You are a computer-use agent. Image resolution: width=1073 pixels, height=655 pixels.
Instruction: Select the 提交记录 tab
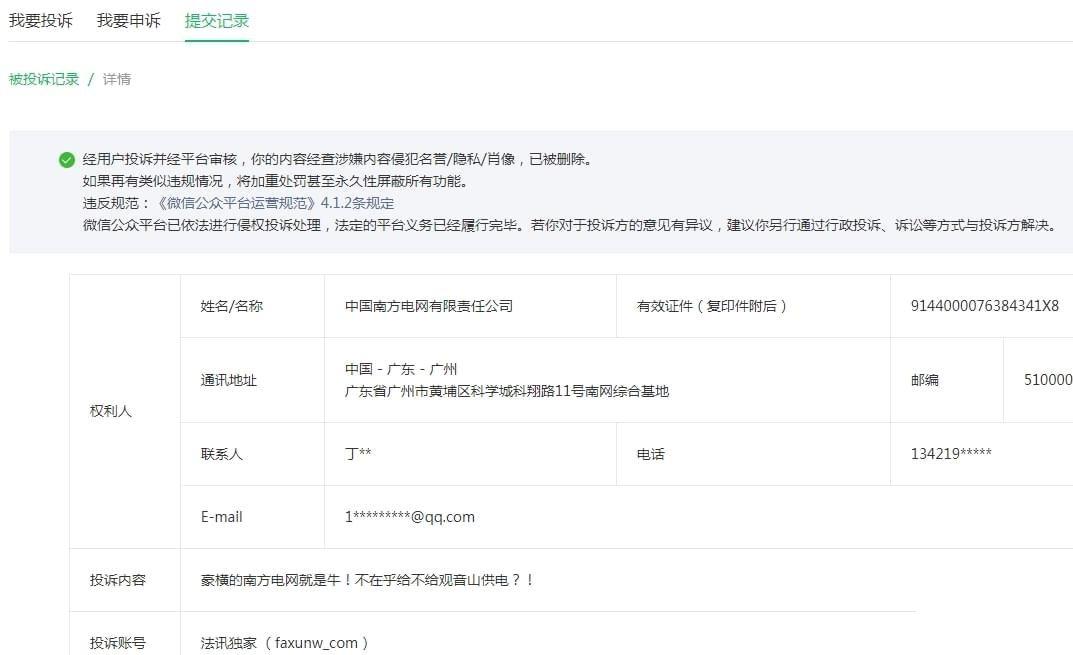coord(216,20)
